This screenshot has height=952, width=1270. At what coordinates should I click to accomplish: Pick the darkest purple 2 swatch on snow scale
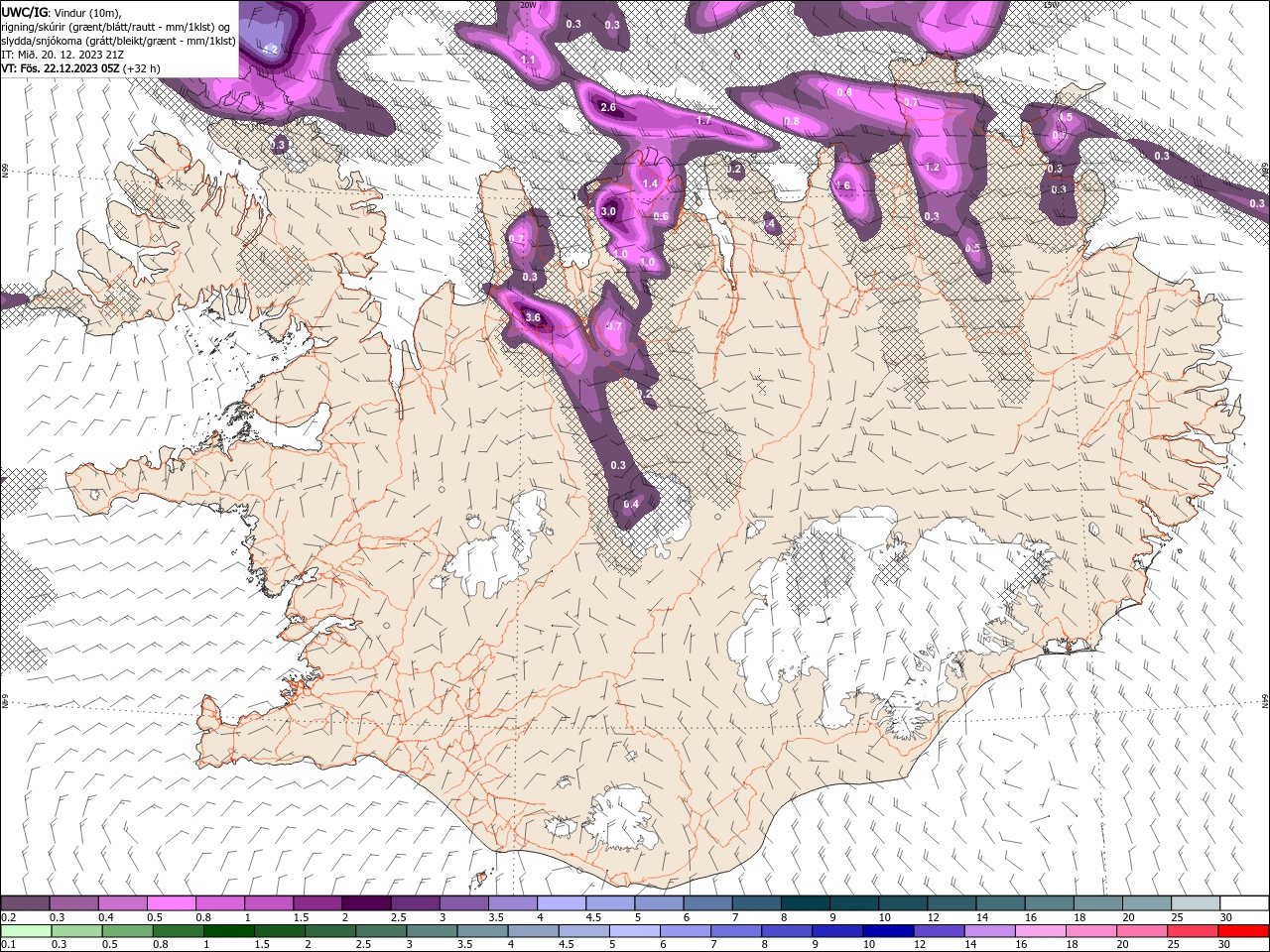point(366,903)
